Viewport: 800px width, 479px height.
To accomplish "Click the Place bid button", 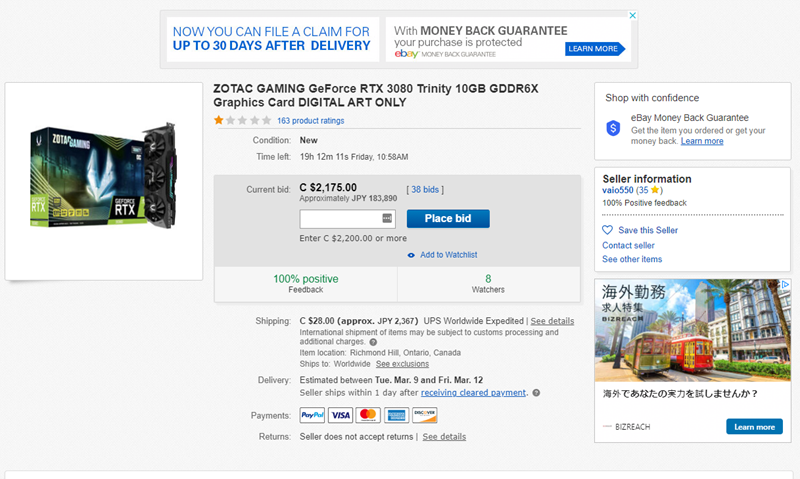I will 448,218.
